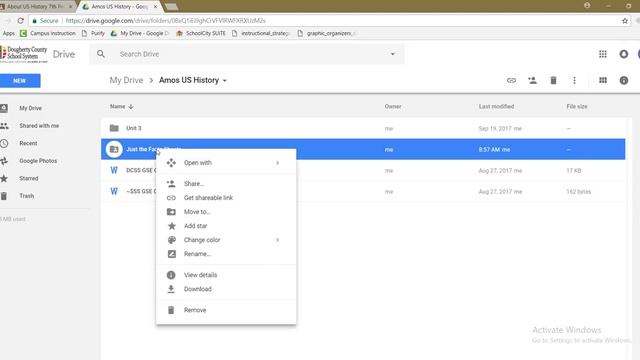The height and width of the screenshot is (360, 640).
Task: Click the share person toolbar icon
Action: 532,80
